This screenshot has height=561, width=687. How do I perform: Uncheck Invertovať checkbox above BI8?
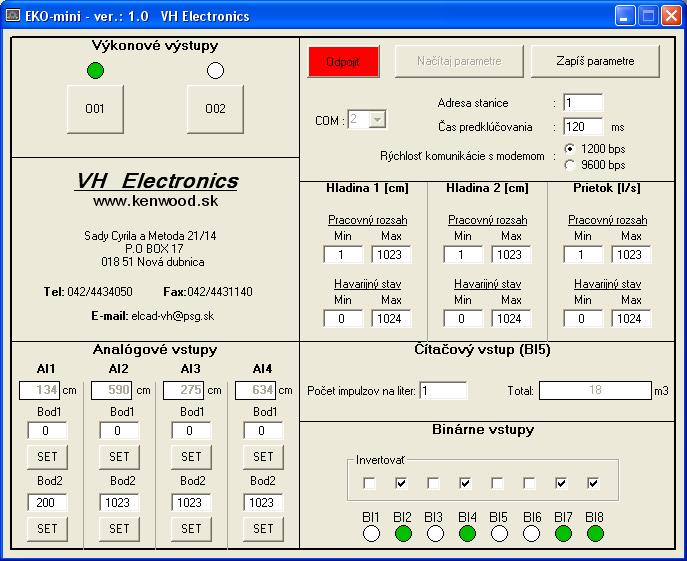[593, 483]
